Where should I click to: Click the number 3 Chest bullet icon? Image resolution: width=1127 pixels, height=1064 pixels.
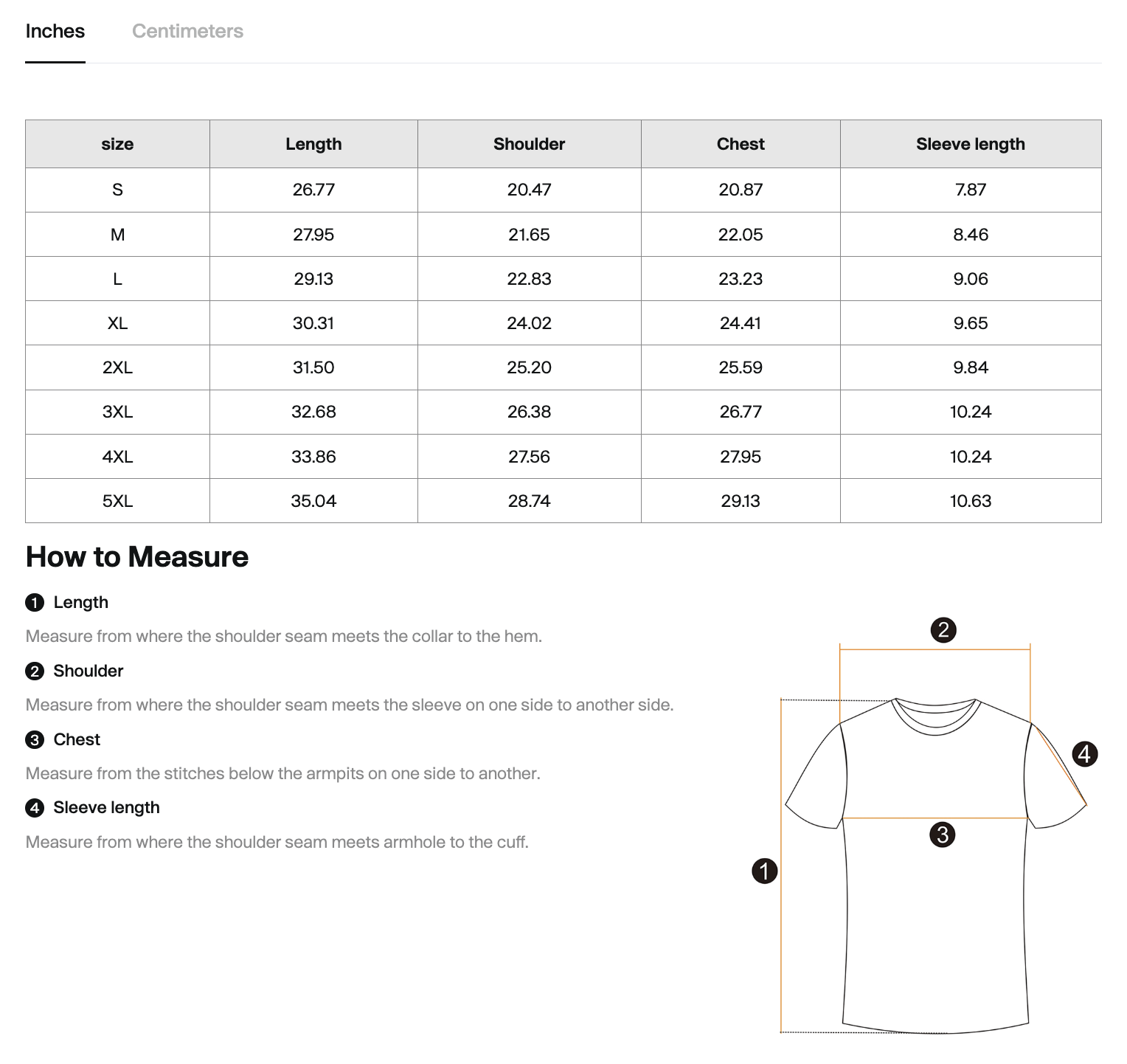[x=35, y=740]
